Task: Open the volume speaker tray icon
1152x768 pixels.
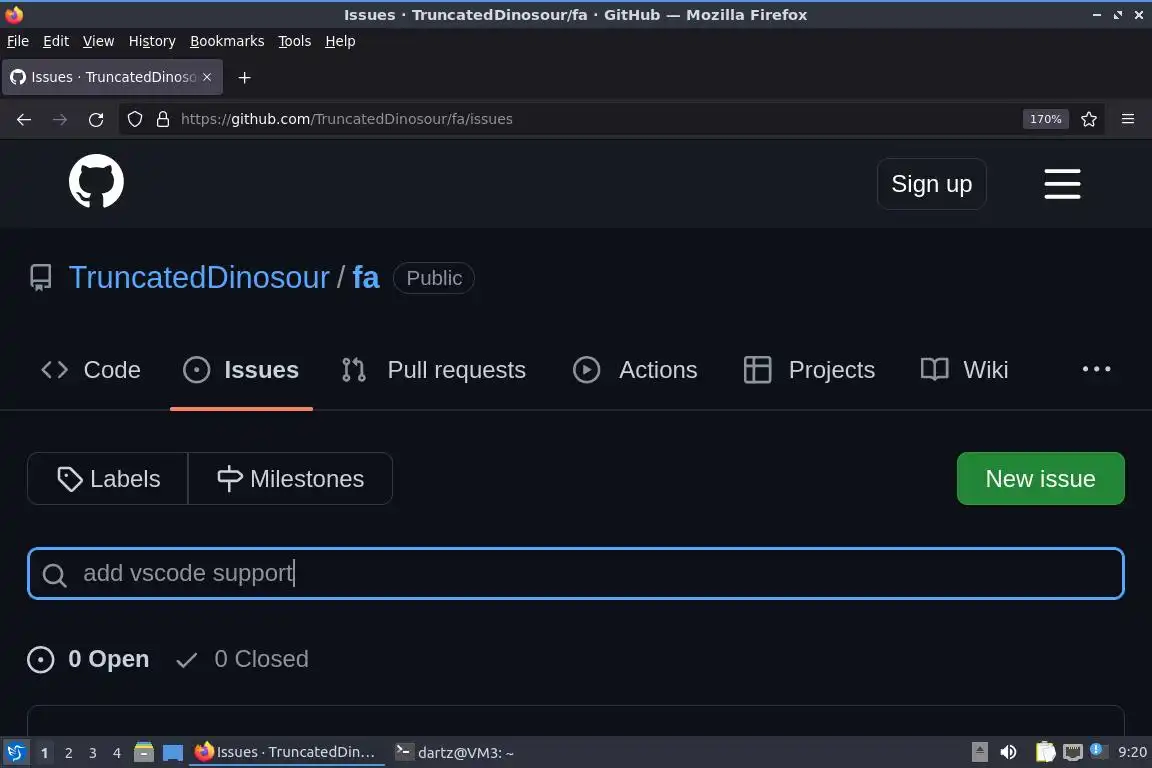Action: pos(1009,752)
